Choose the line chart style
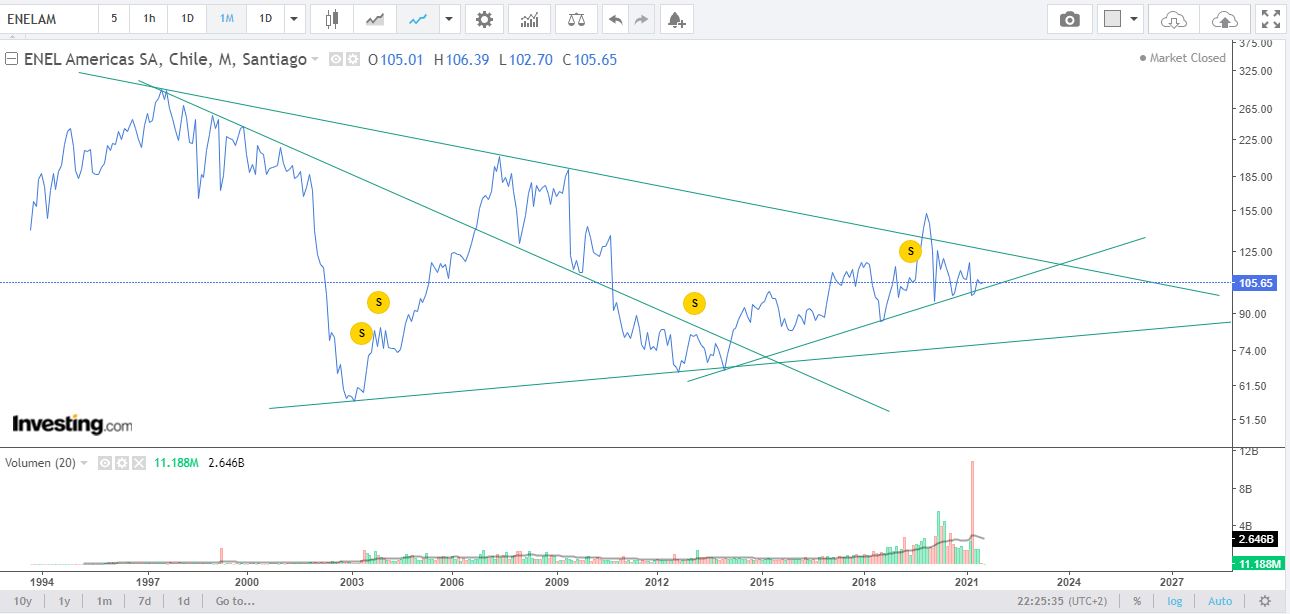Screen dimensions: 1290x614 click(x=418, y=19)
